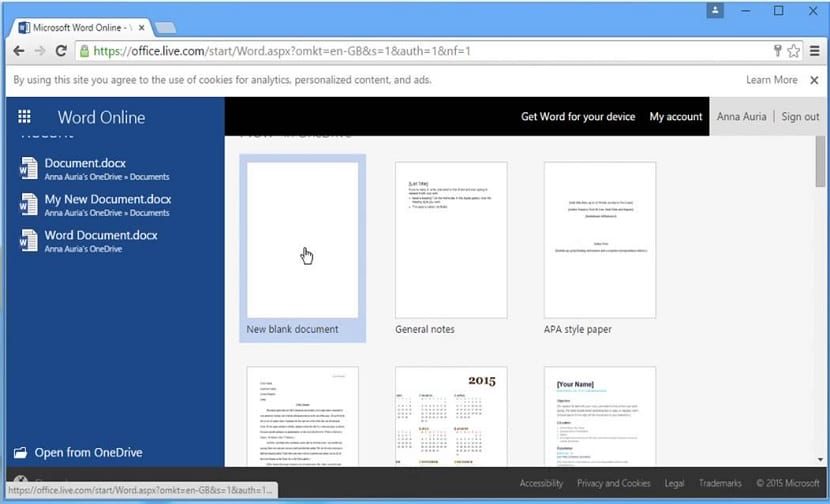830x504 pixels.
Task: Click the browser forward arrow
Action: coord(40,51)
